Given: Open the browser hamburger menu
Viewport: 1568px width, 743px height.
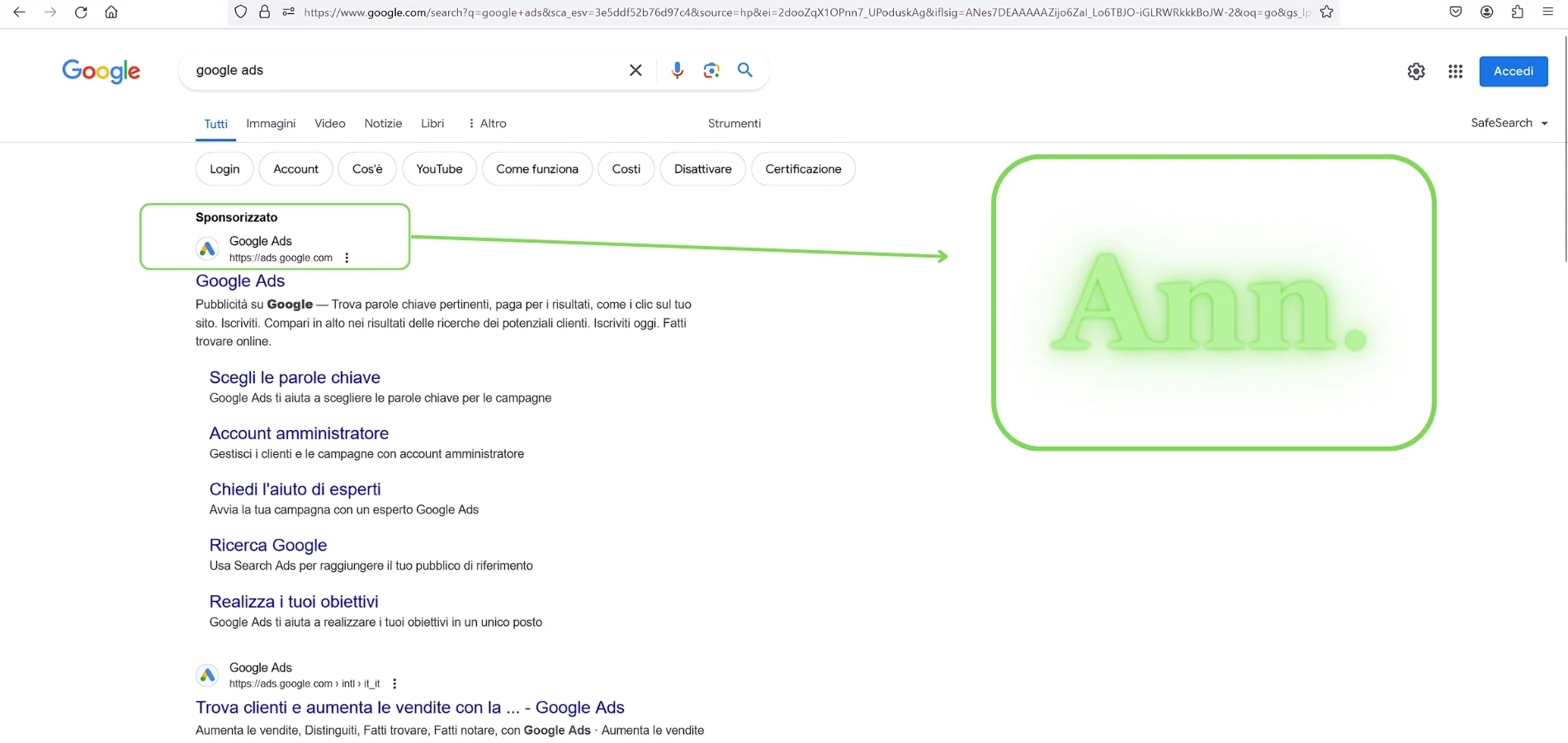Looking at the screenshot, I should point(1547,12).
